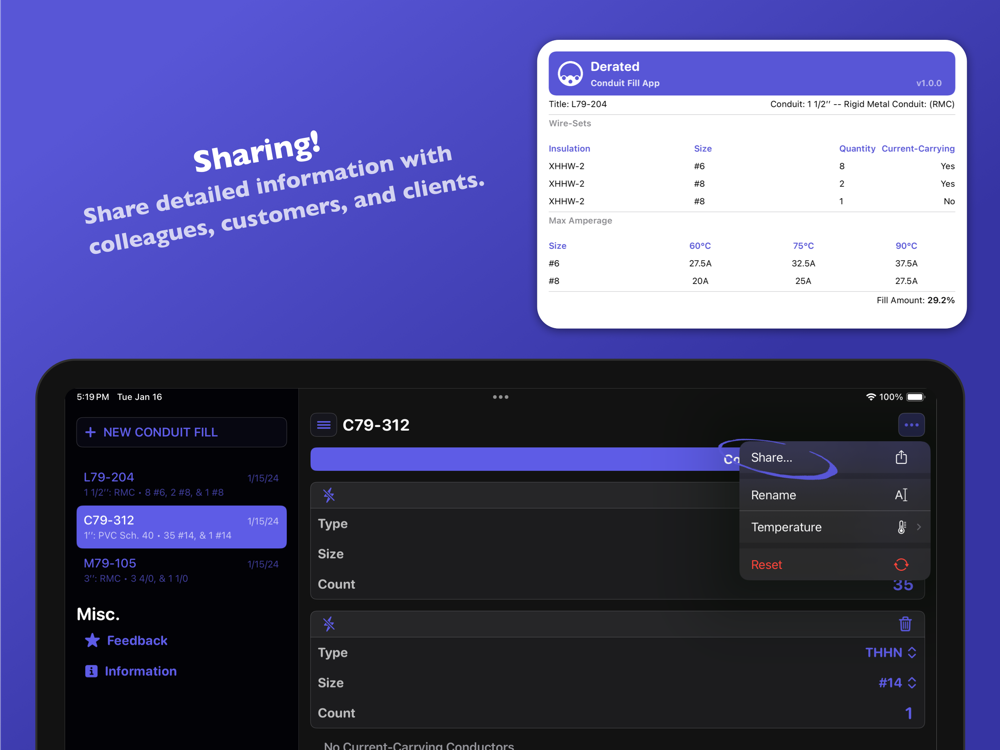Select the M79-105 conduit fill
Screen dimensions: 1000x750
181,570
